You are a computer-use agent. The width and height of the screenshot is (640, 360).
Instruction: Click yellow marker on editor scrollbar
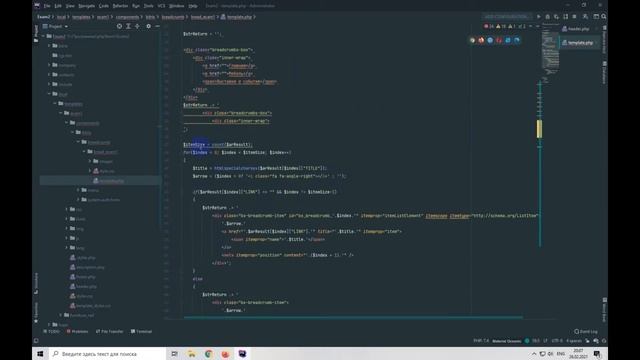pos(539,129)
